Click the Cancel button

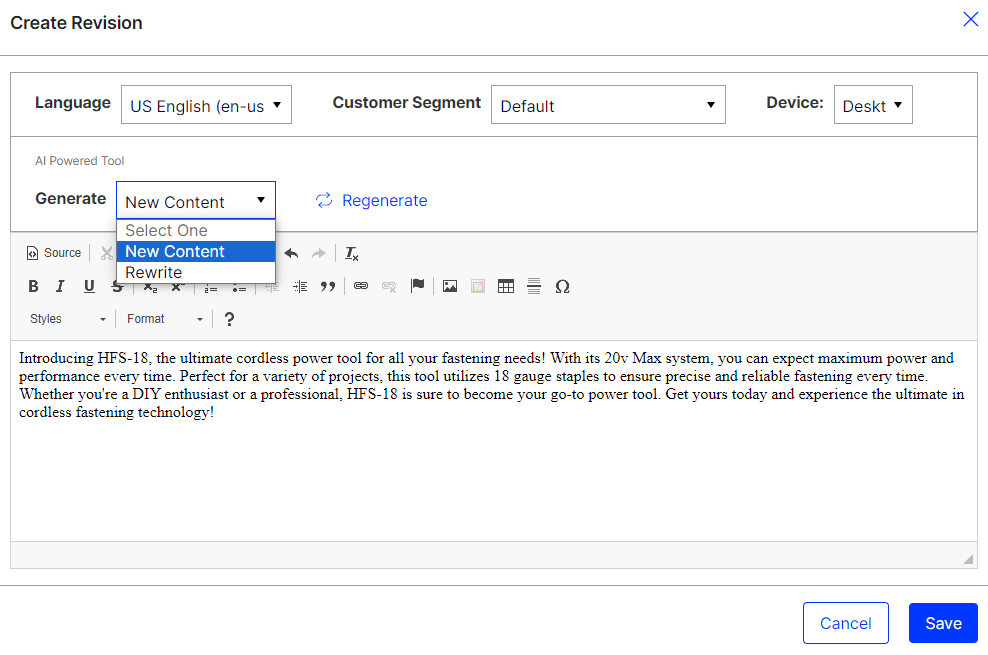[846, 623]
